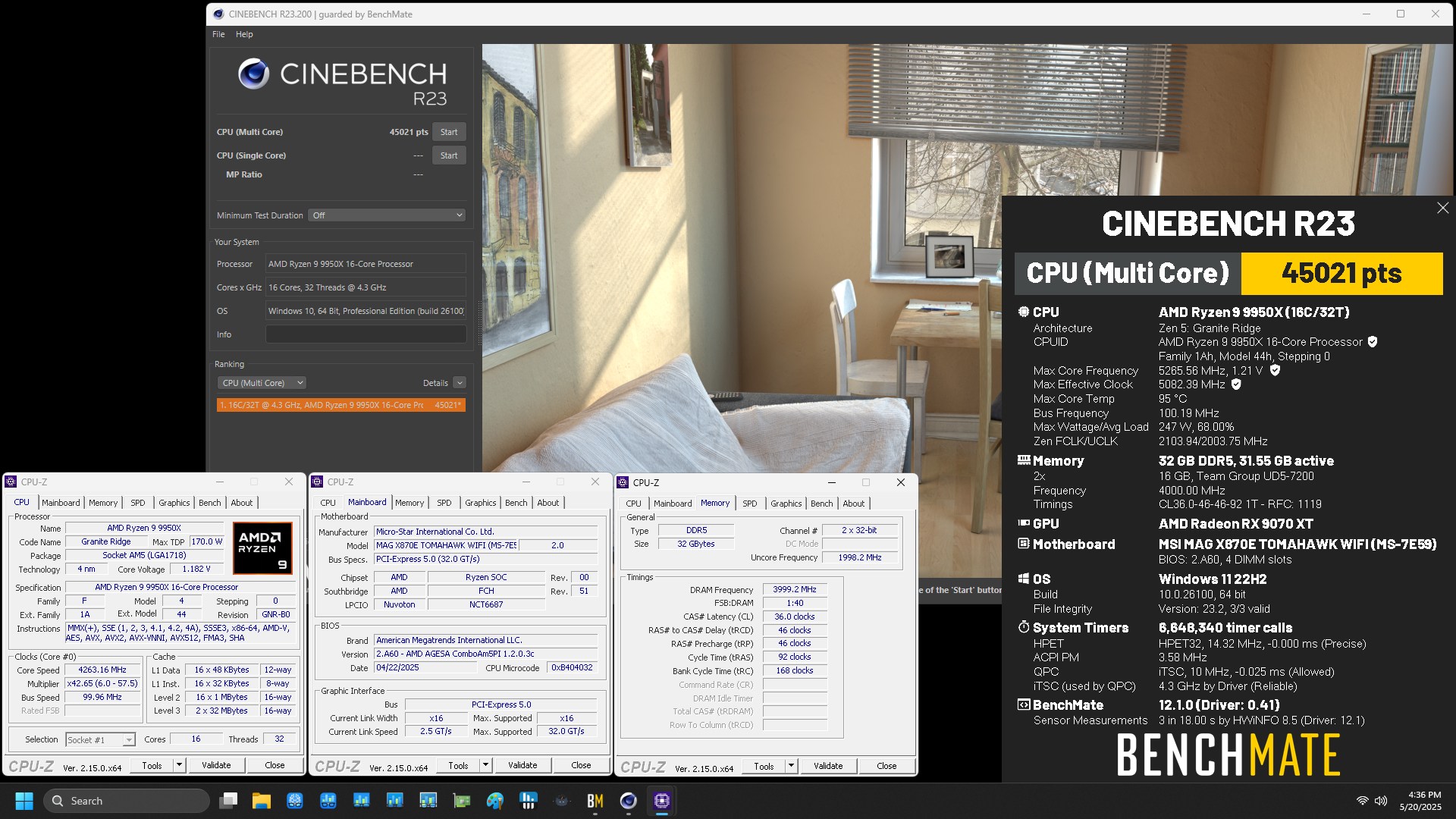Screen dimensions: 1456x819
Task: Open the Minimum Test Duration dropdown
Action: [x=387, y=215]
